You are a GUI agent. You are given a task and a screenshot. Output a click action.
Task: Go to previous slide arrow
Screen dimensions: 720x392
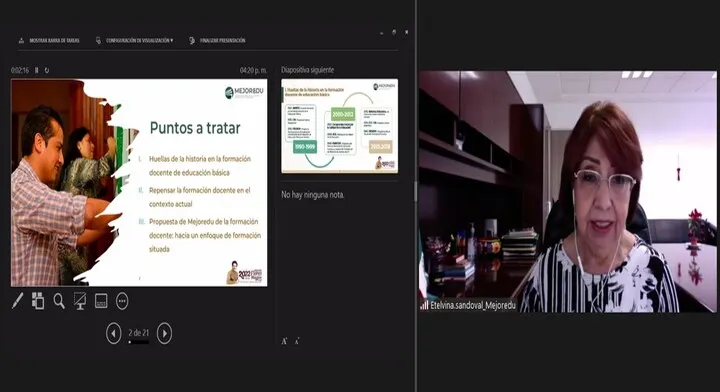[x=113, y=333]
